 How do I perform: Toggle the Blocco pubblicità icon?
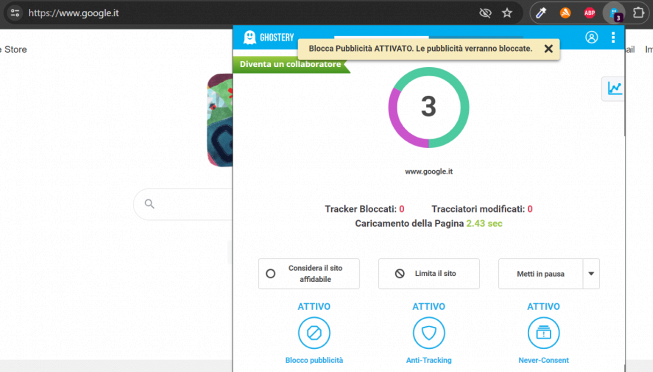coord(314,333)
